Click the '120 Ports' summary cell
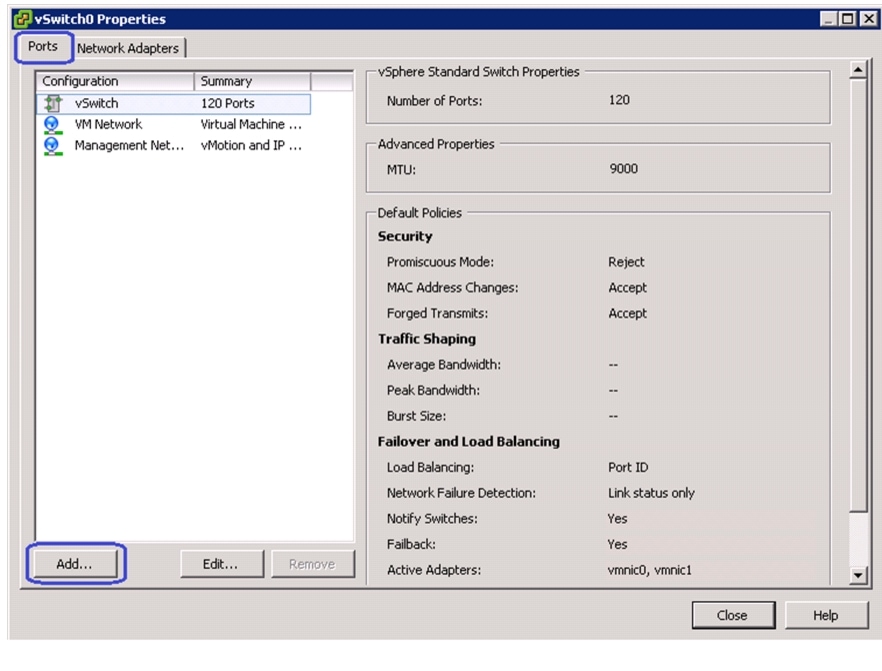The height and width of the screenshot is (671, 882). click(x=228, y=103)
